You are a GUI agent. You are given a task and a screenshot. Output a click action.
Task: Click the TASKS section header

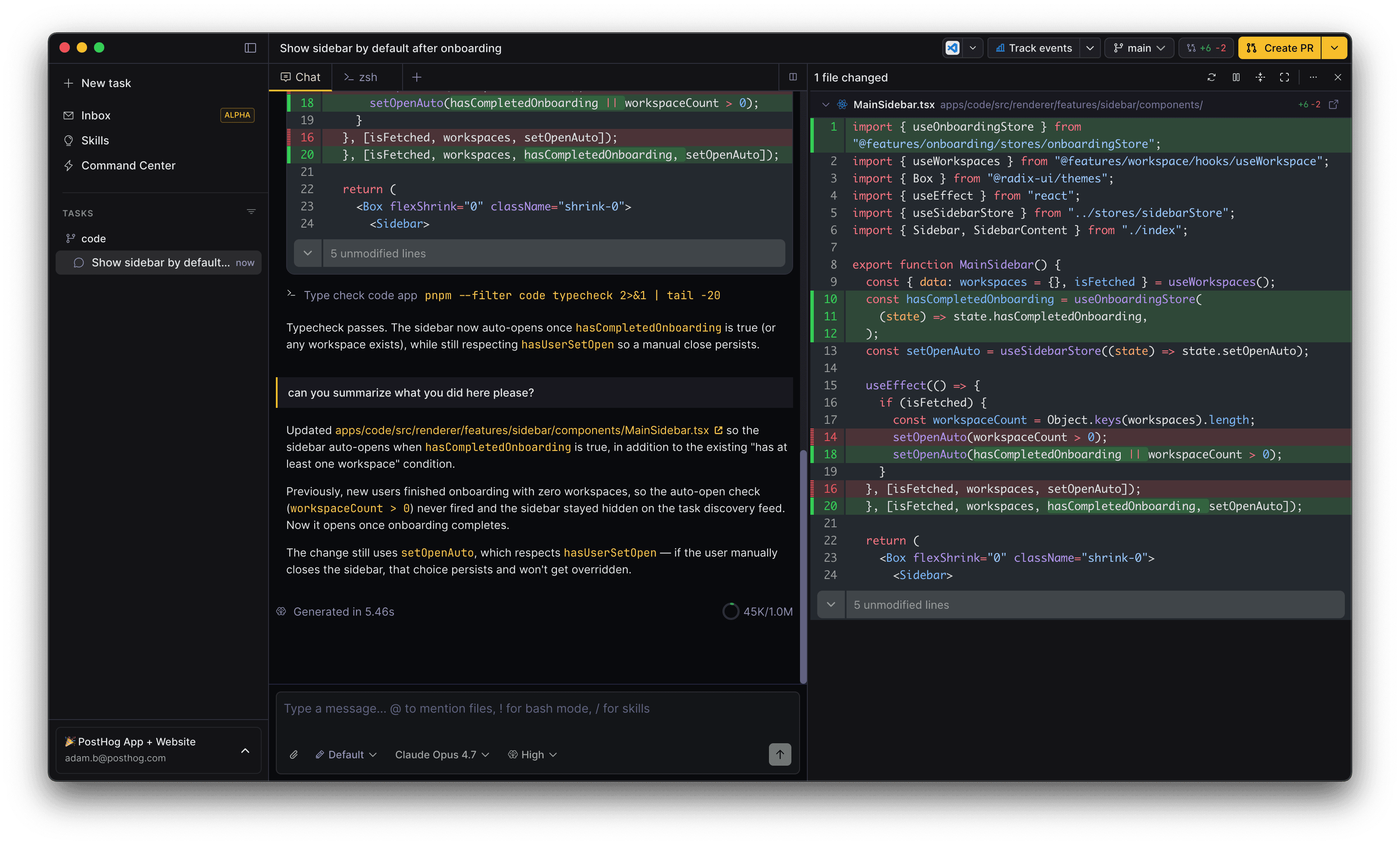click(x=78, y=213)
